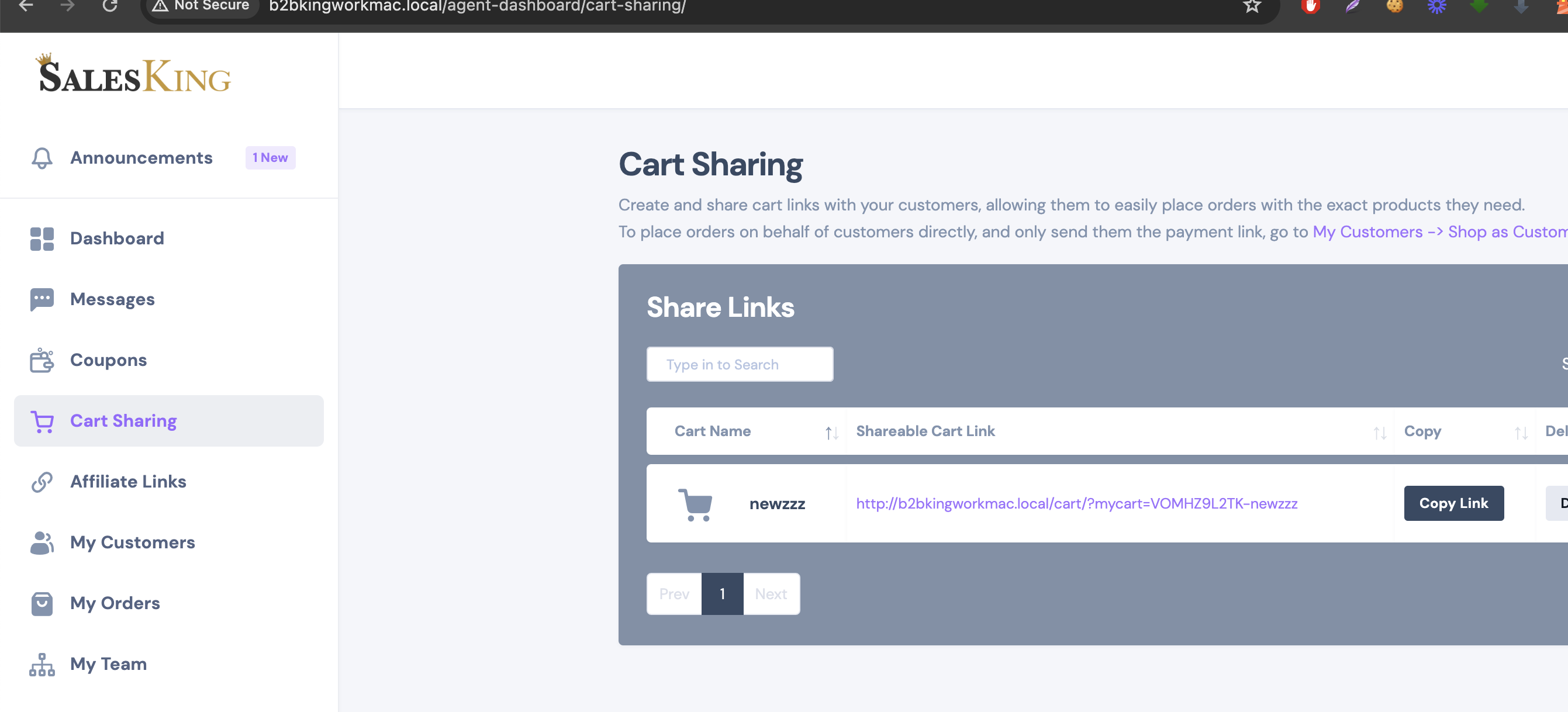Open the newzzz shareable cart link
1568x712 pixels.
[1076, 504]
